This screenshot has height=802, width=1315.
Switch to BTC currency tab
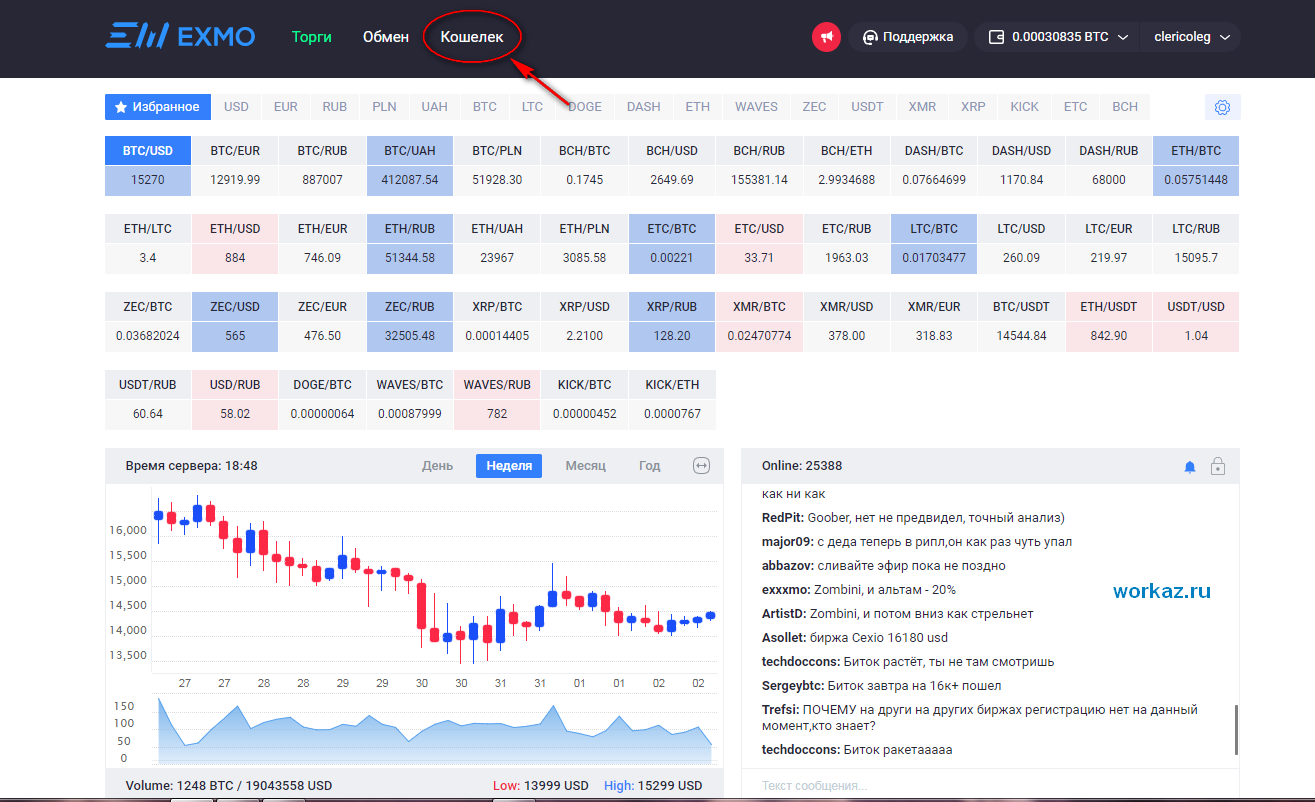pos(485,107)
